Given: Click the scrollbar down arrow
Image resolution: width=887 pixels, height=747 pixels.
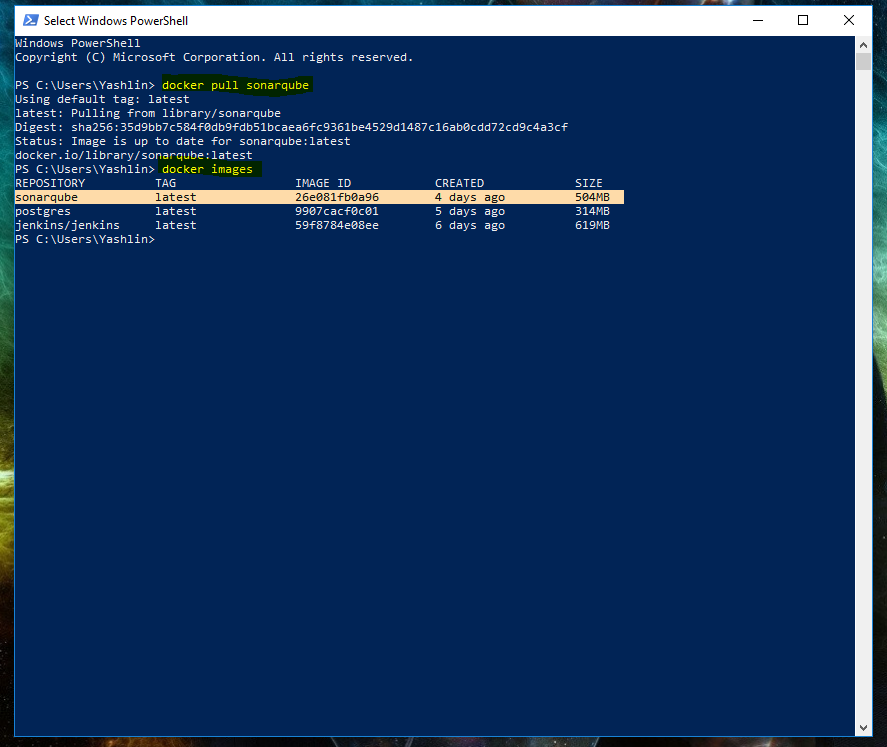Looking at the screenshot, I should point(863,728).
